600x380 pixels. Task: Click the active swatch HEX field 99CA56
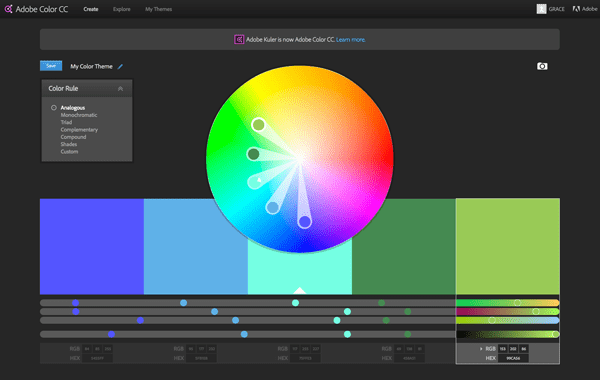coord(513,358)
